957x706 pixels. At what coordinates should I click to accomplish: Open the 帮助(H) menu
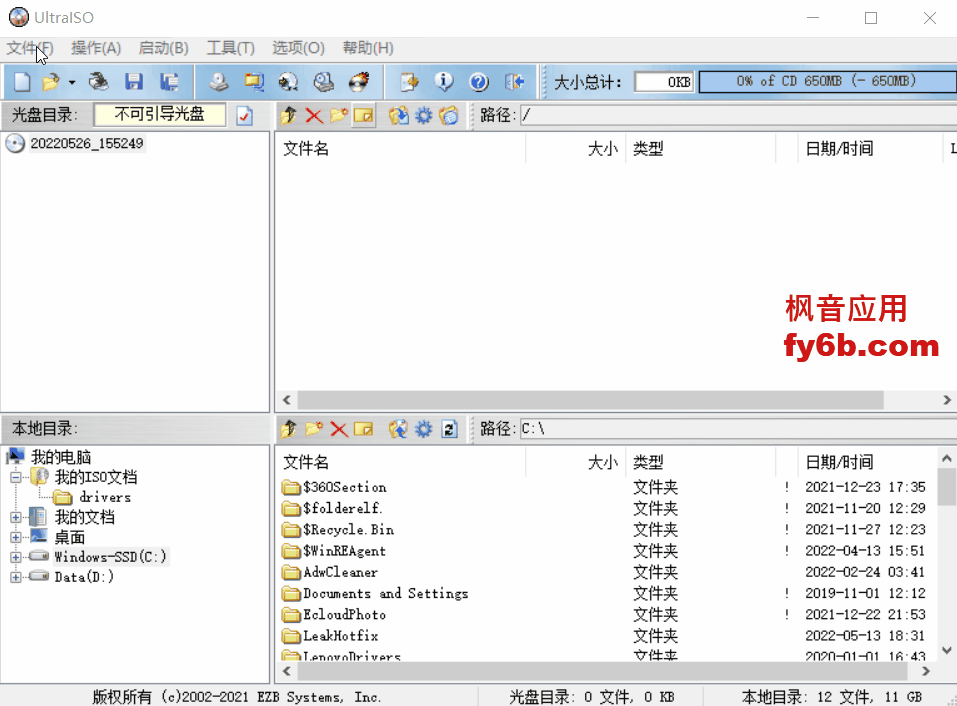tap(368, 48)
